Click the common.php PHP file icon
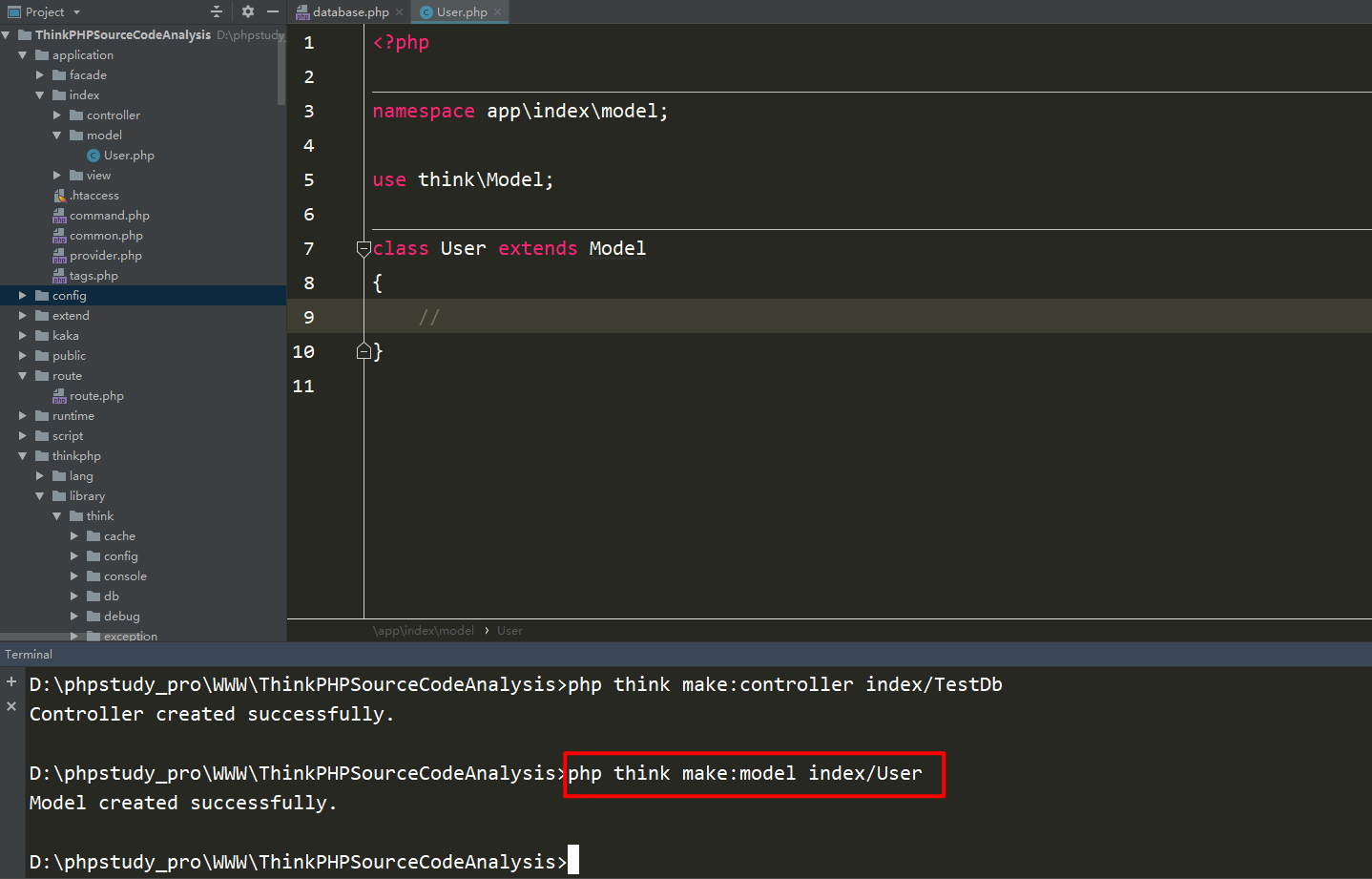This screenshot has width=1372, height=879. pyautogui.click(x=59, y=236)
